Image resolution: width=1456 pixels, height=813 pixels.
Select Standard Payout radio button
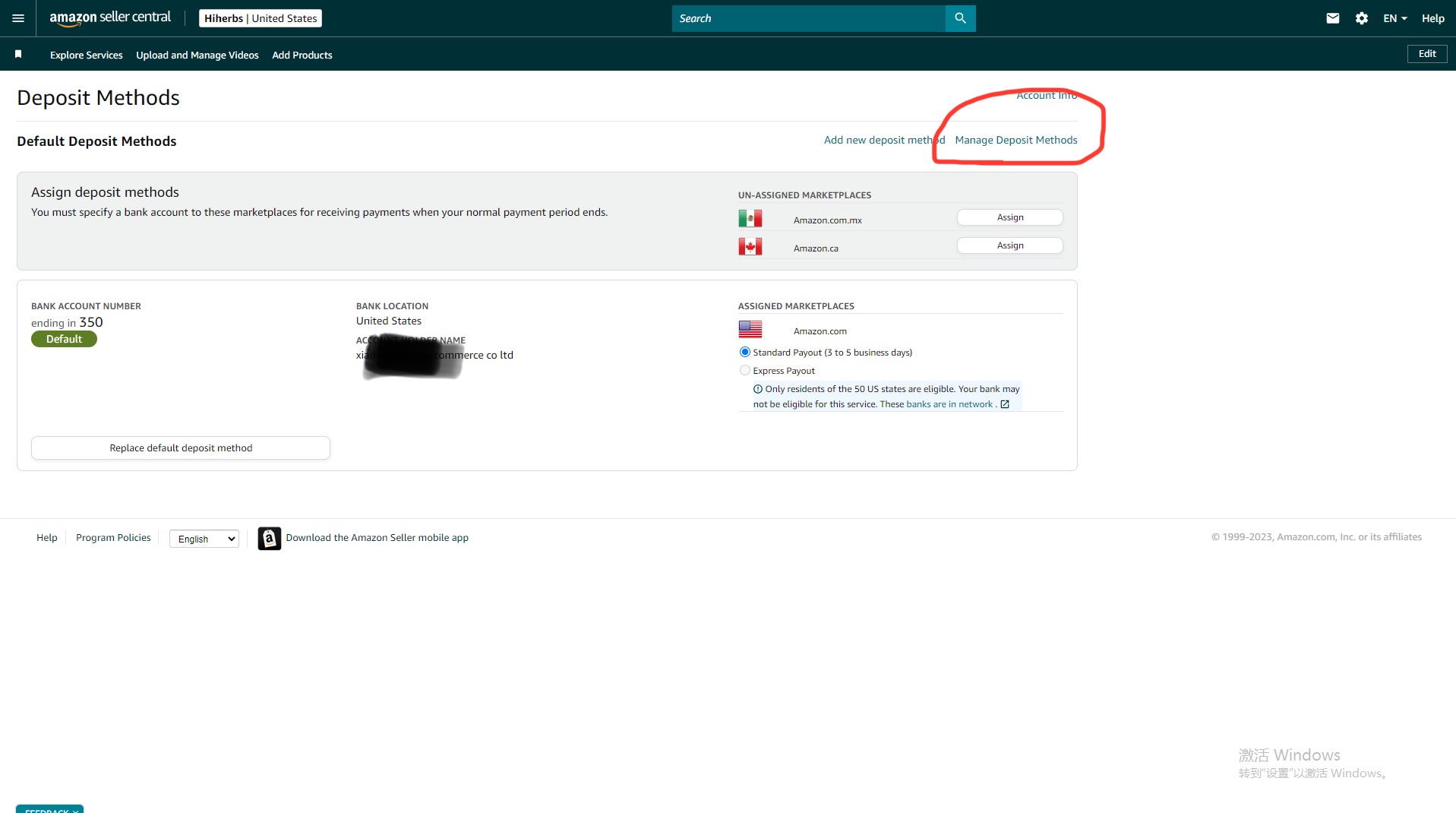tap(744, 352)
